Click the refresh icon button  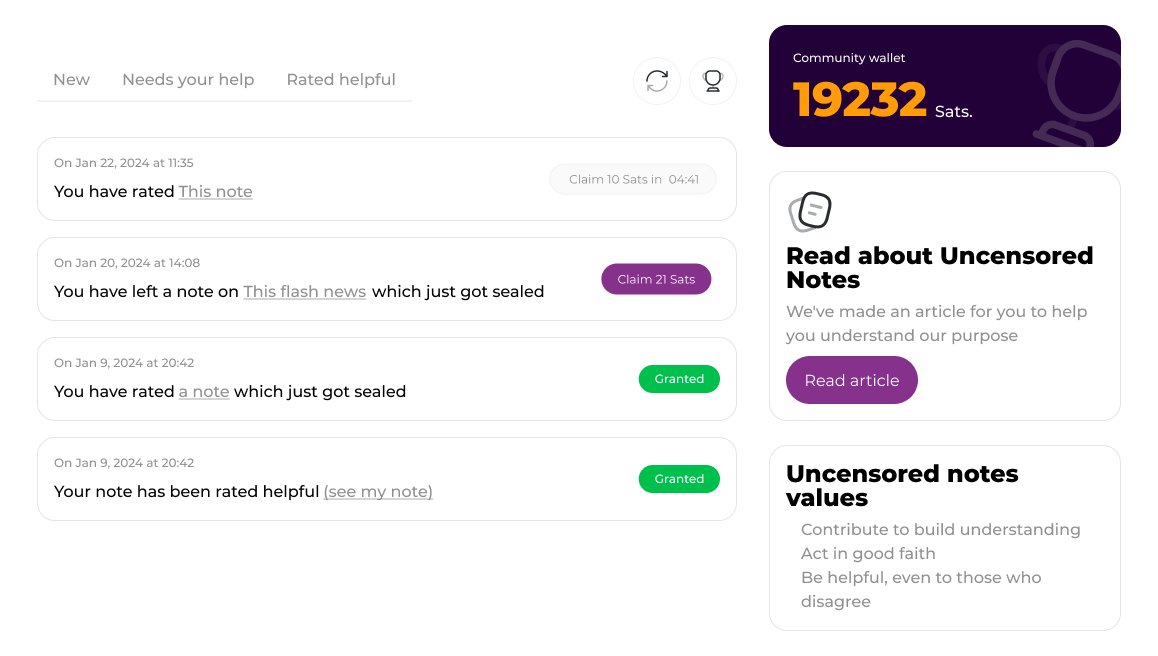657,81
